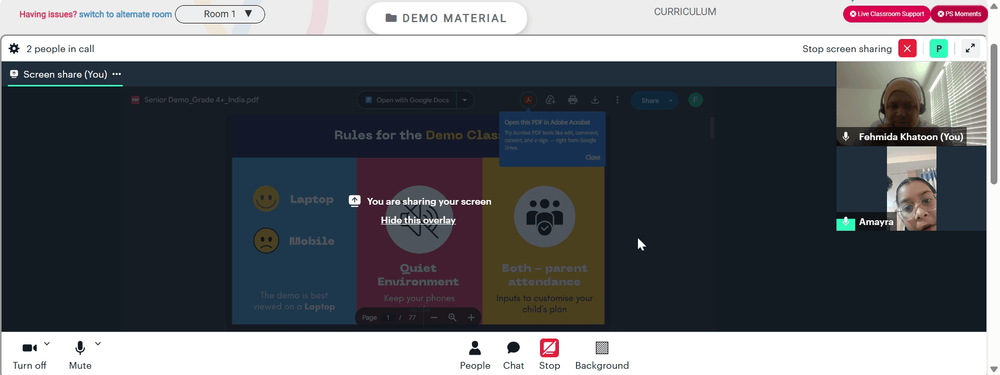Expand Open with dropdown arrow
The height and width of the screenshot is (375, 1000).
[x=465, y=100]
